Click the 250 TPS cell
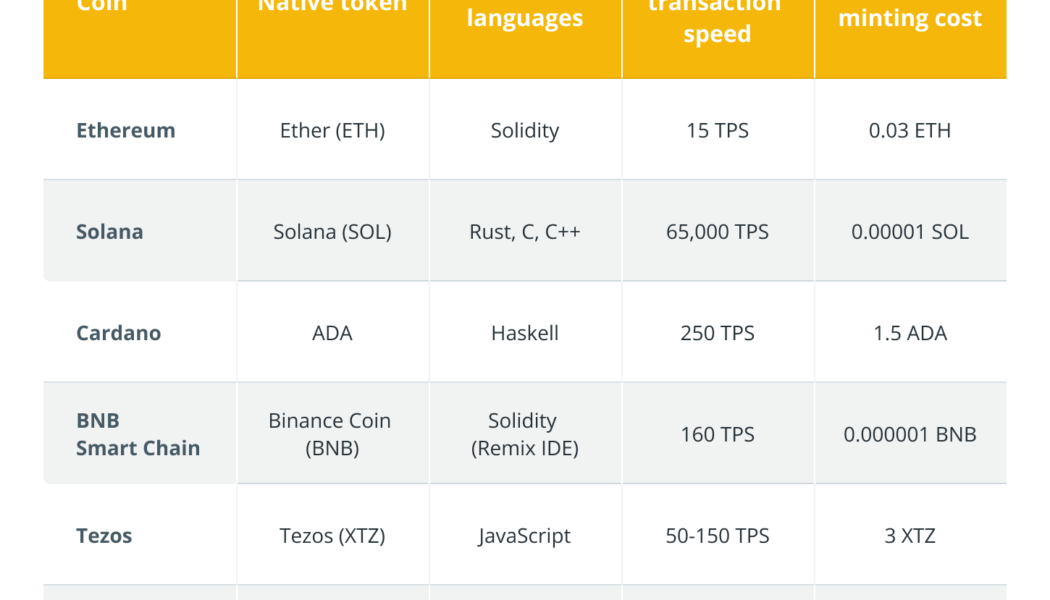This screenshot has width=1050, height=600. pos(717,333)
